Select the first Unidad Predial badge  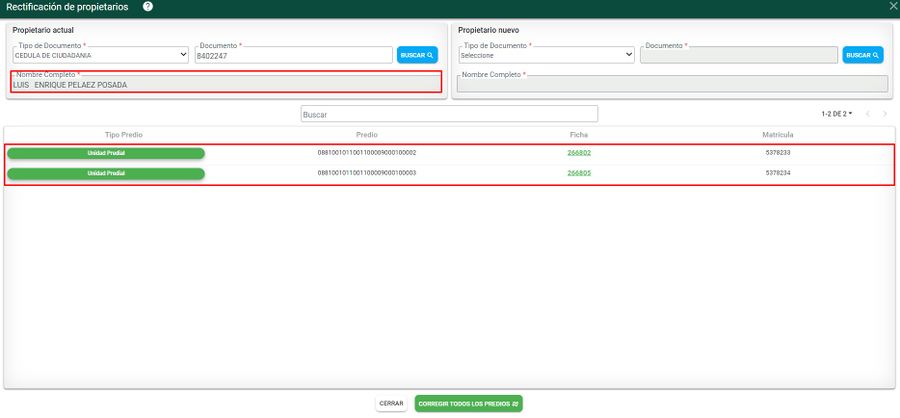pyautogui.click(x=106, y=153)
